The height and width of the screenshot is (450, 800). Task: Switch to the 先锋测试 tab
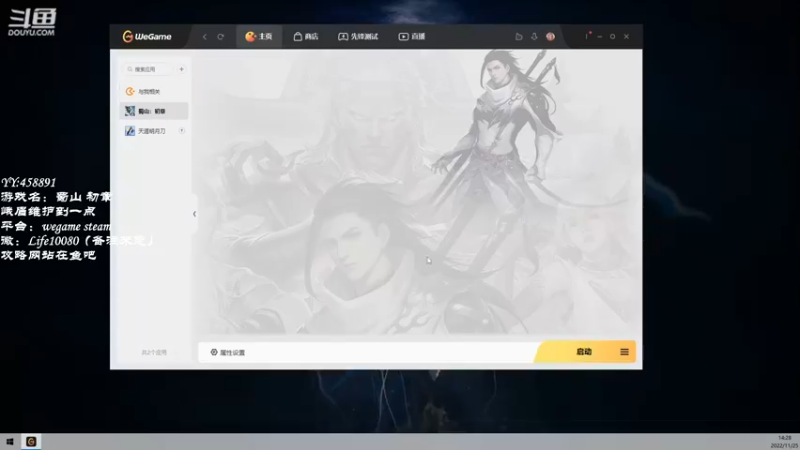coord(358,37)
